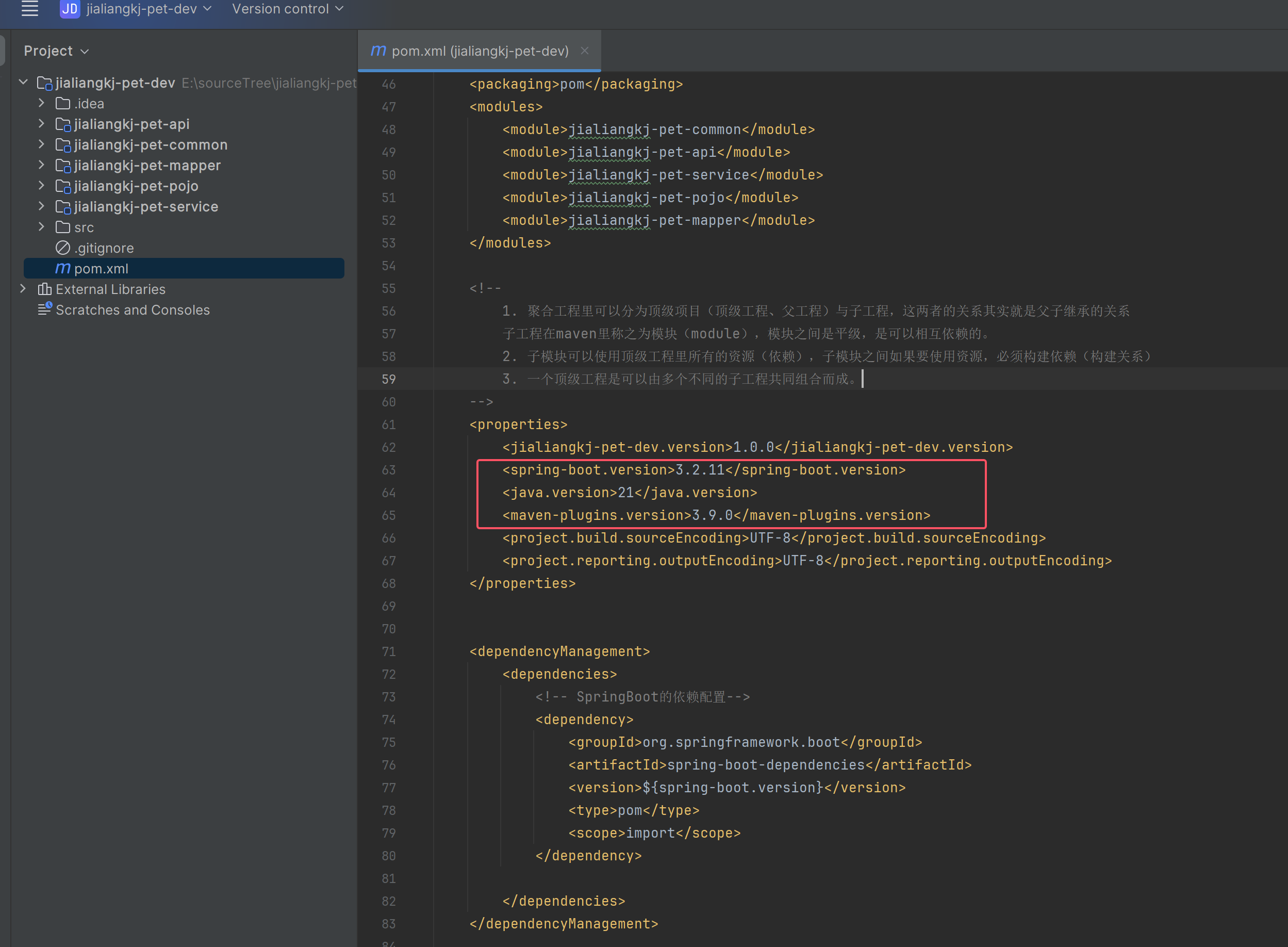
Task: Click the jialiangkj-pet-service module entry in editor
Action: pyautogui.click(x=663, y=175)
